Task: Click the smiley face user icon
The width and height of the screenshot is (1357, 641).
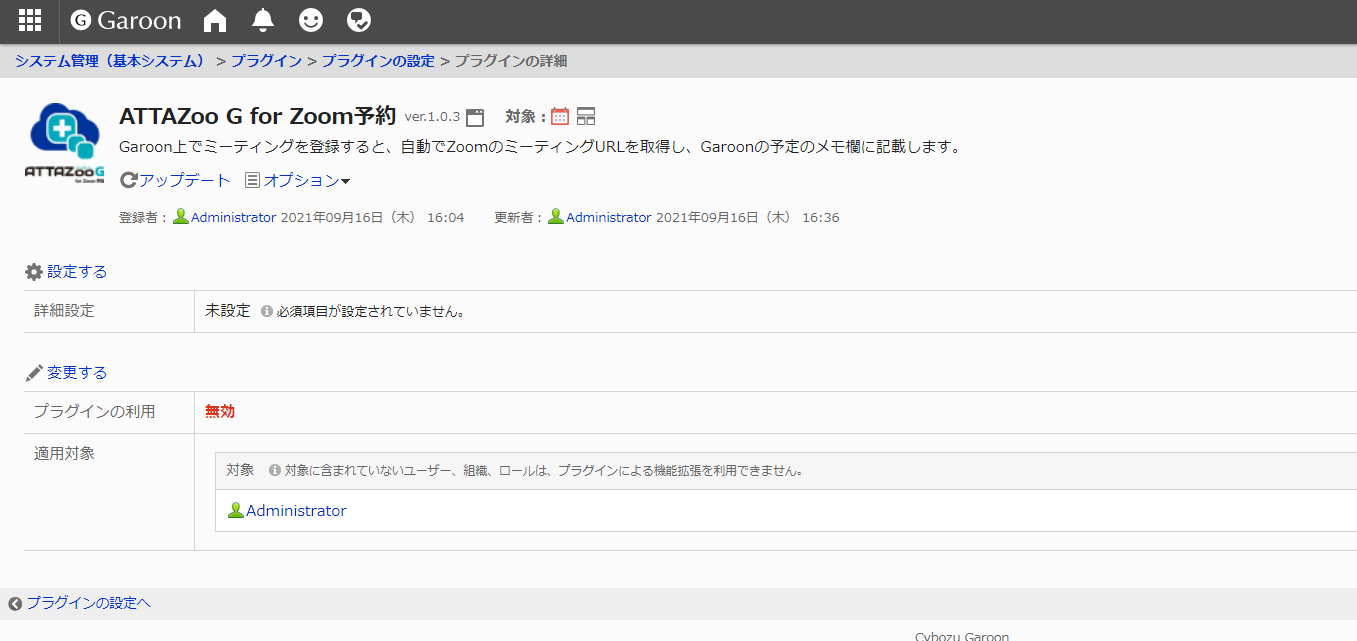Action: tap(311, 20)
